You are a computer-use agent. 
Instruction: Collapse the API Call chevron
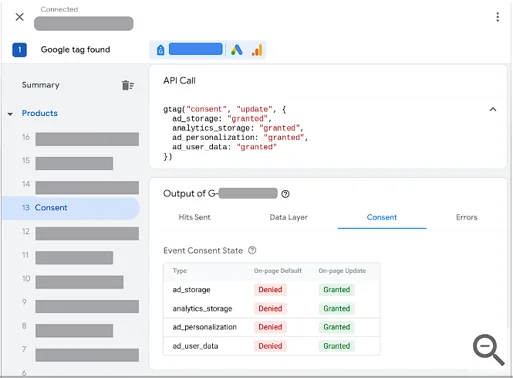click(493, 109)
